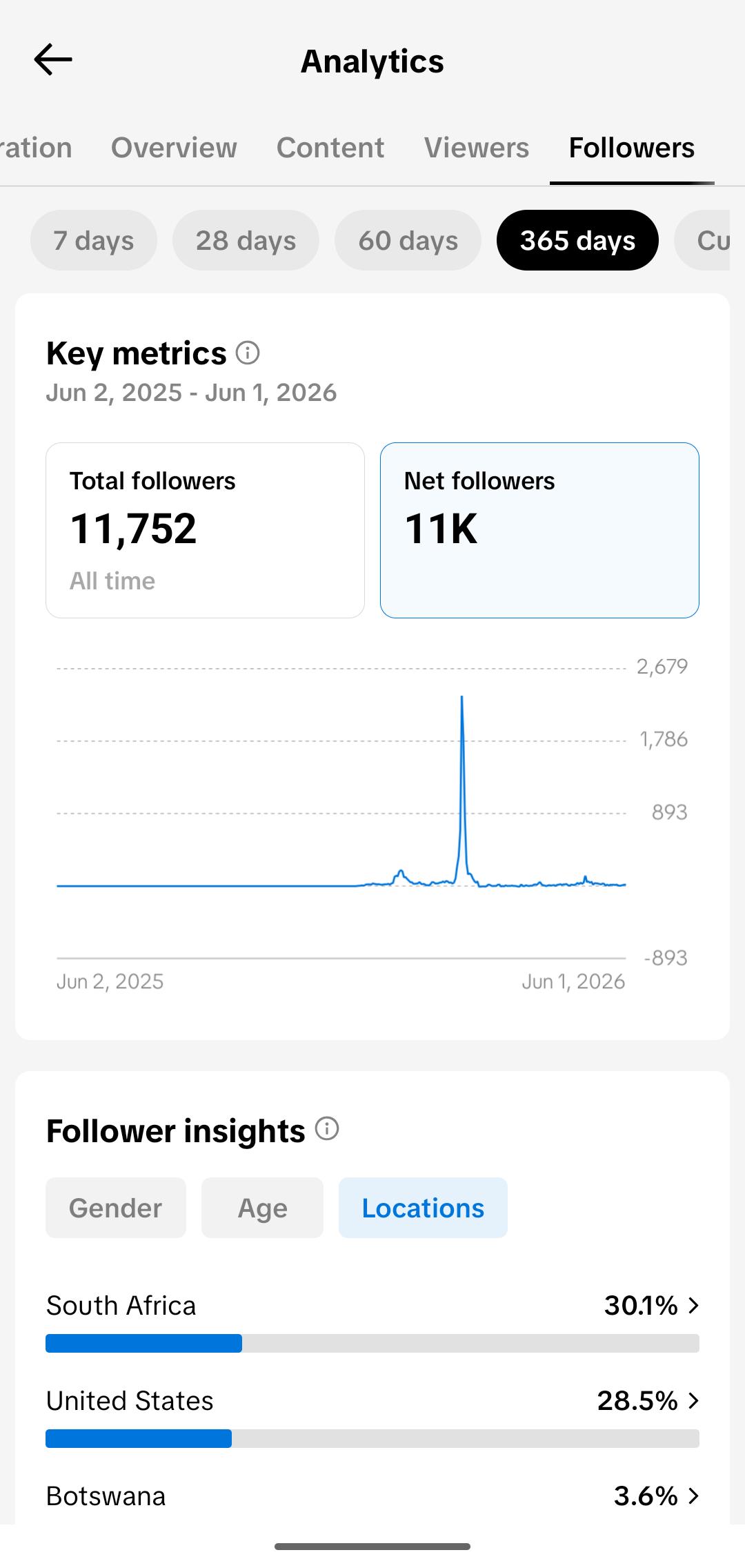This screenshot has width=745, height=1568.
Task: Tap the back arrow icon
Action: [53, 60]
